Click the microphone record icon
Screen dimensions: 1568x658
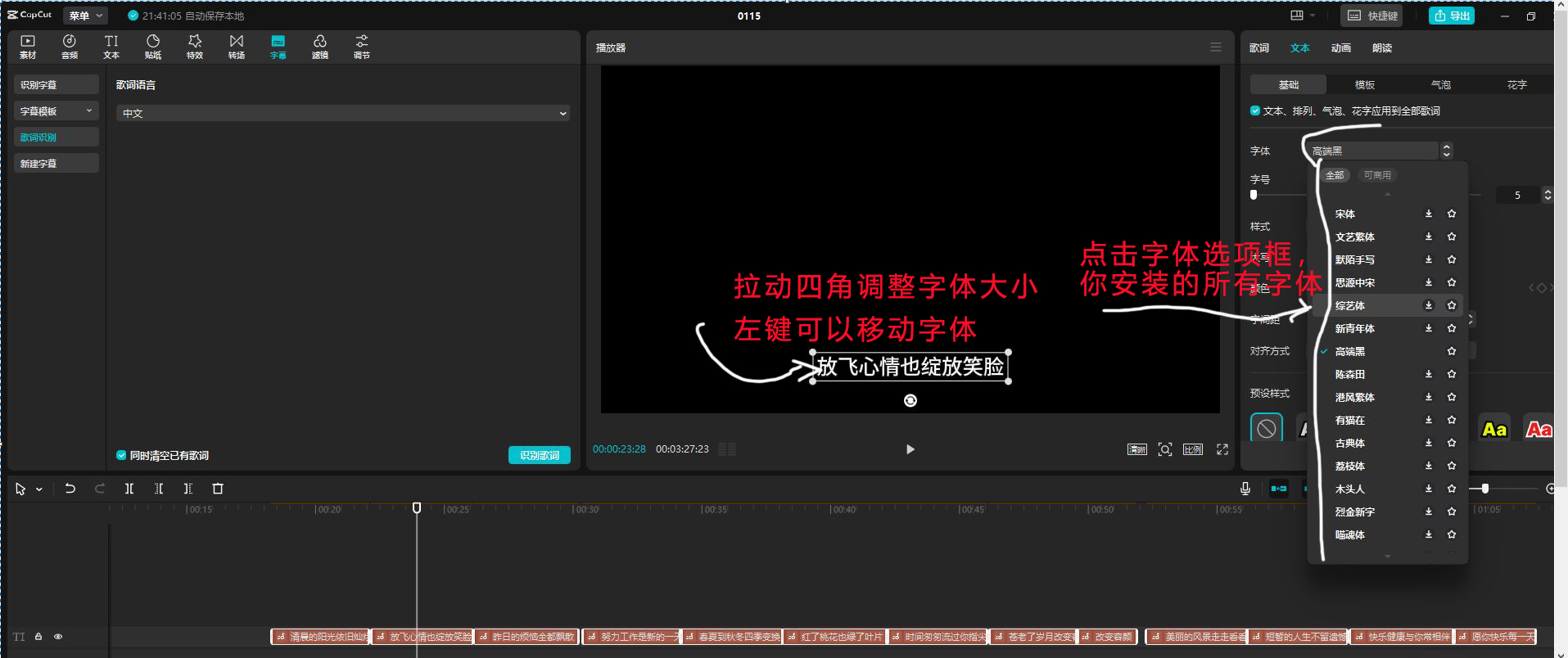1245,489
